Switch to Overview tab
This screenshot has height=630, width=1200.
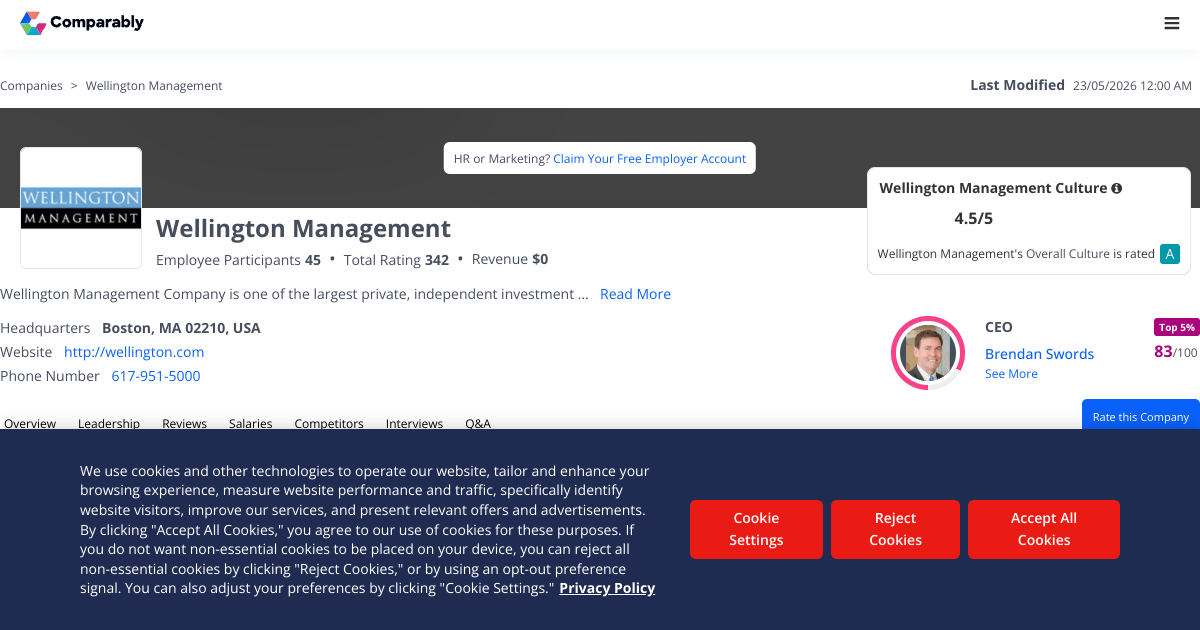pos(30,423)
